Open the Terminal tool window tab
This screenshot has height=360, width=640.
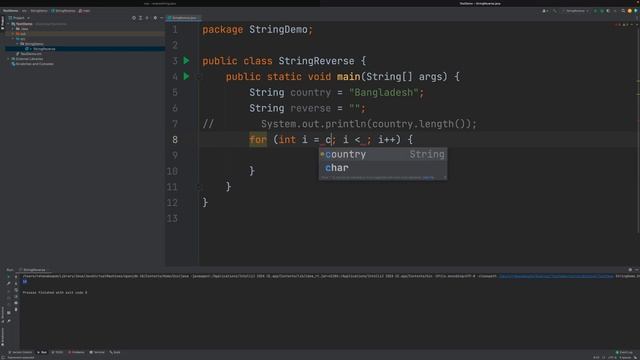point(97,352)
